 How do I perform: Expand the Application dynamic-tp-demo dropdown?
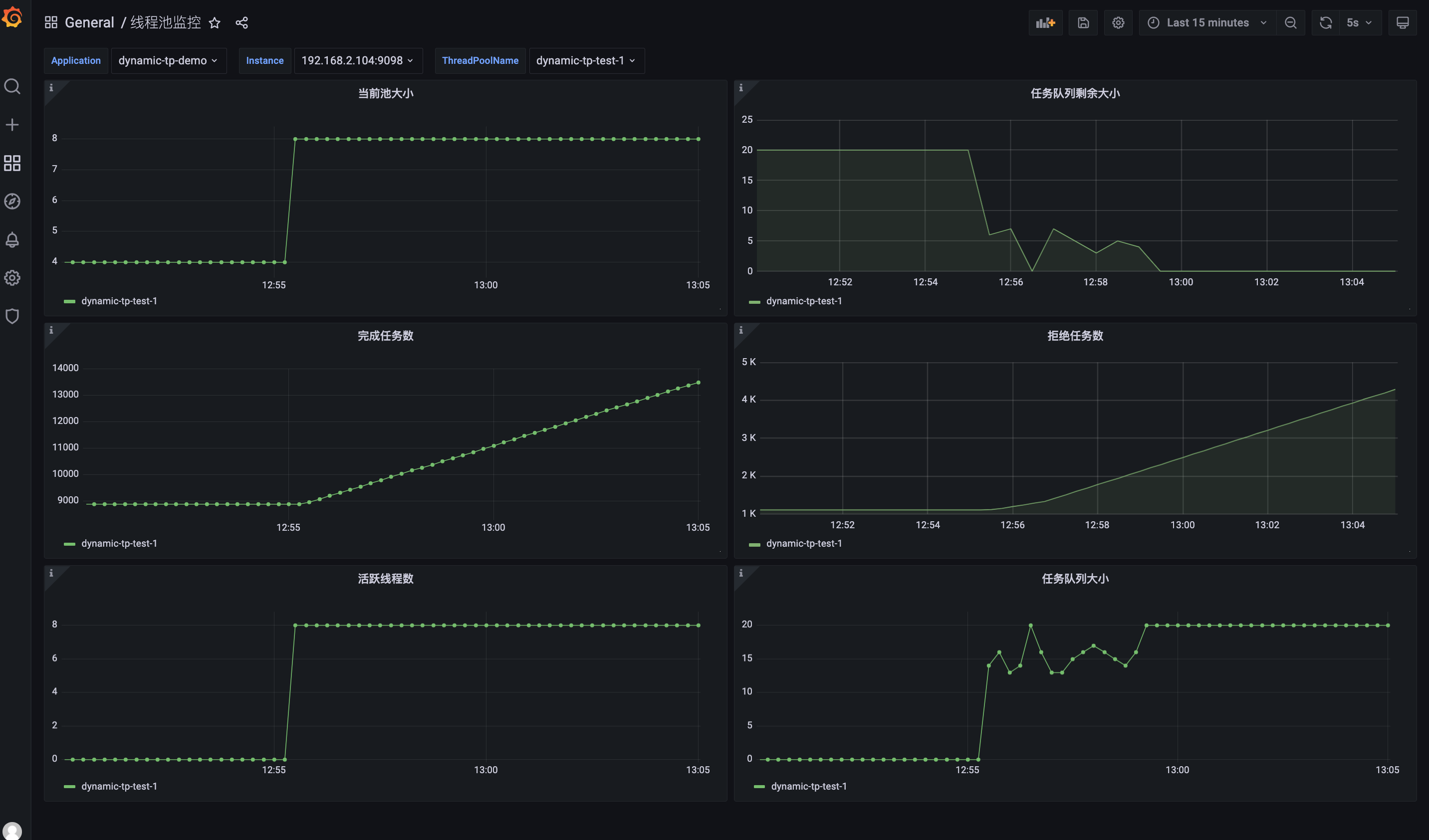pos(168,61)
